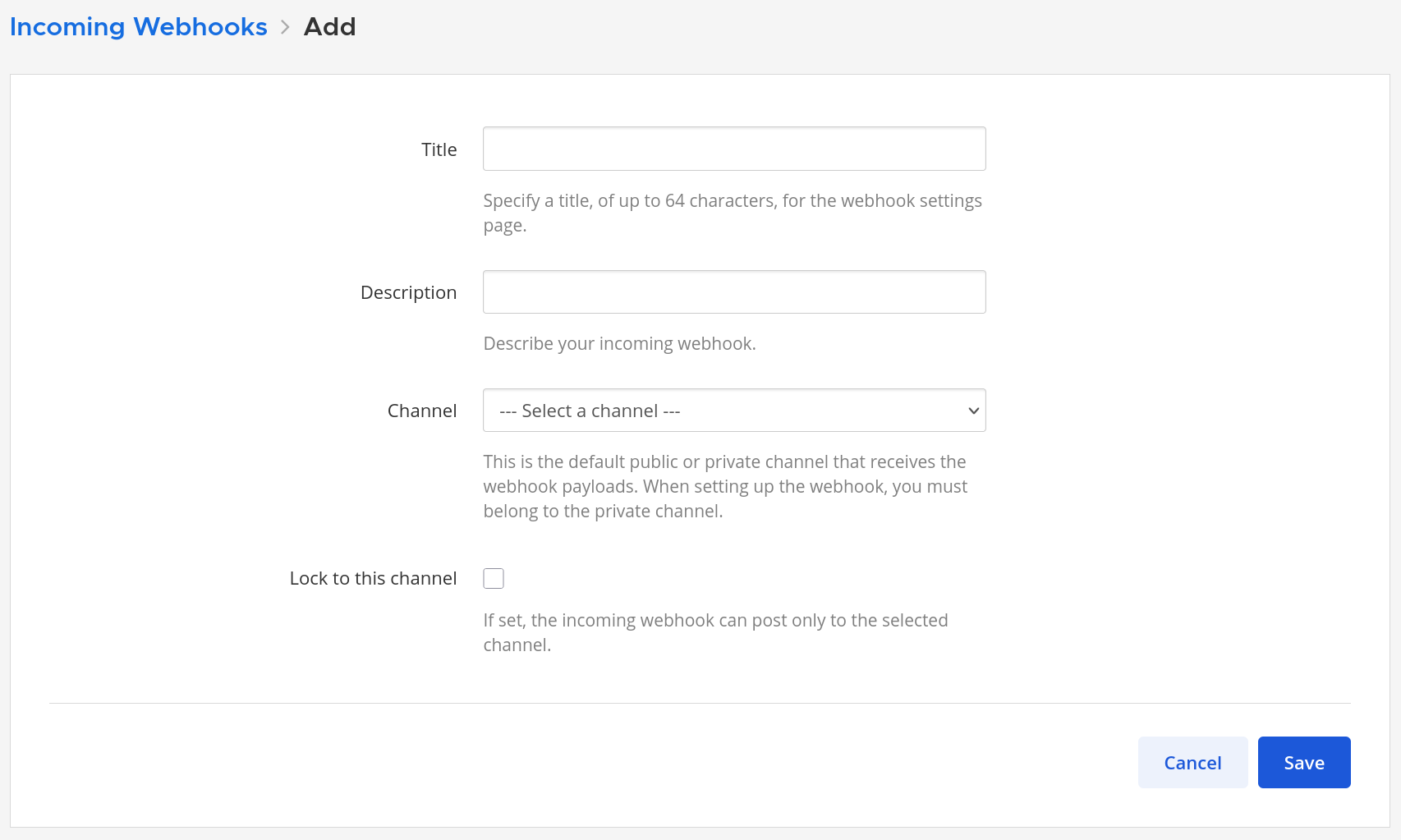This screenshot has height=840, width=1401.
Task: Click the Title field label
Action: (439, 149)
